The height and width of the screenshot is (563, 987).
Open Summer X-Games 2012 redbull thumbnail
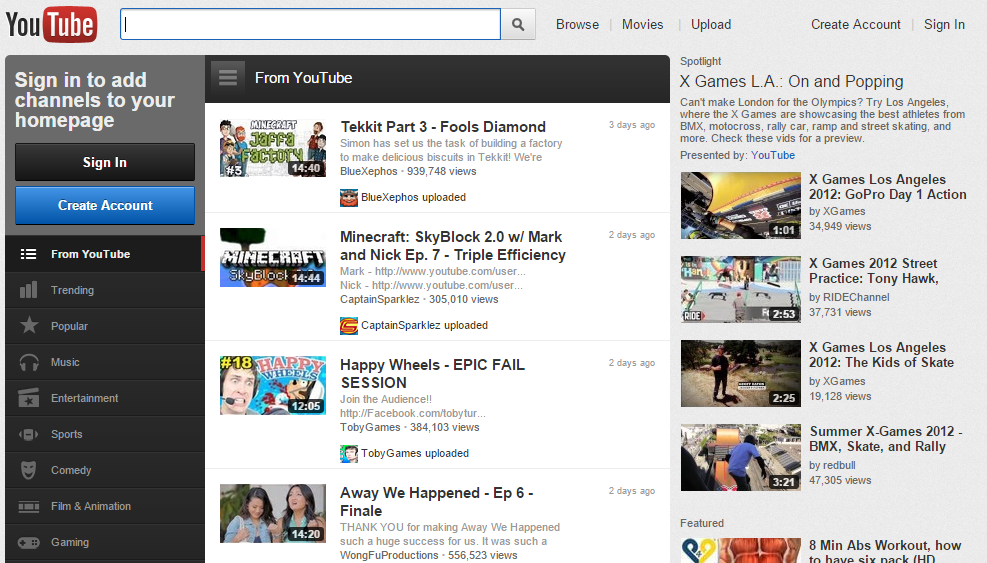(x=741, y=457)
